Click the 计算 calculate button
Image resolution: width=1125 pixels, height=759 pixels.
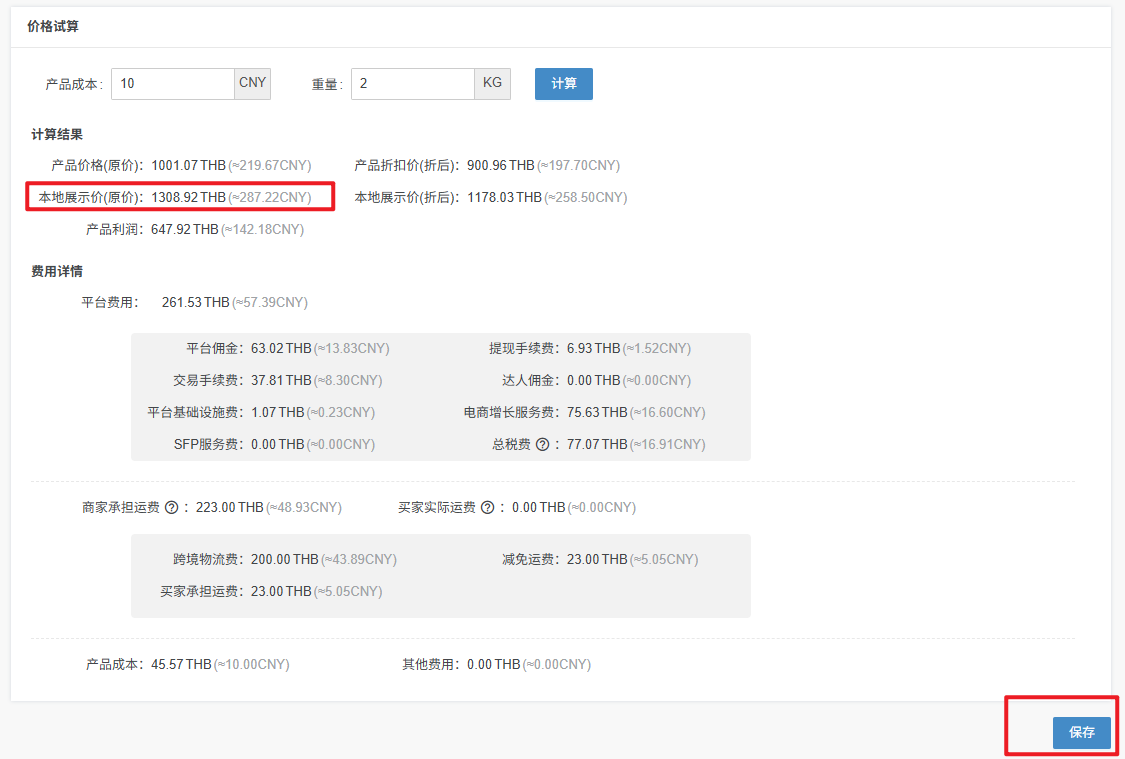563,84
